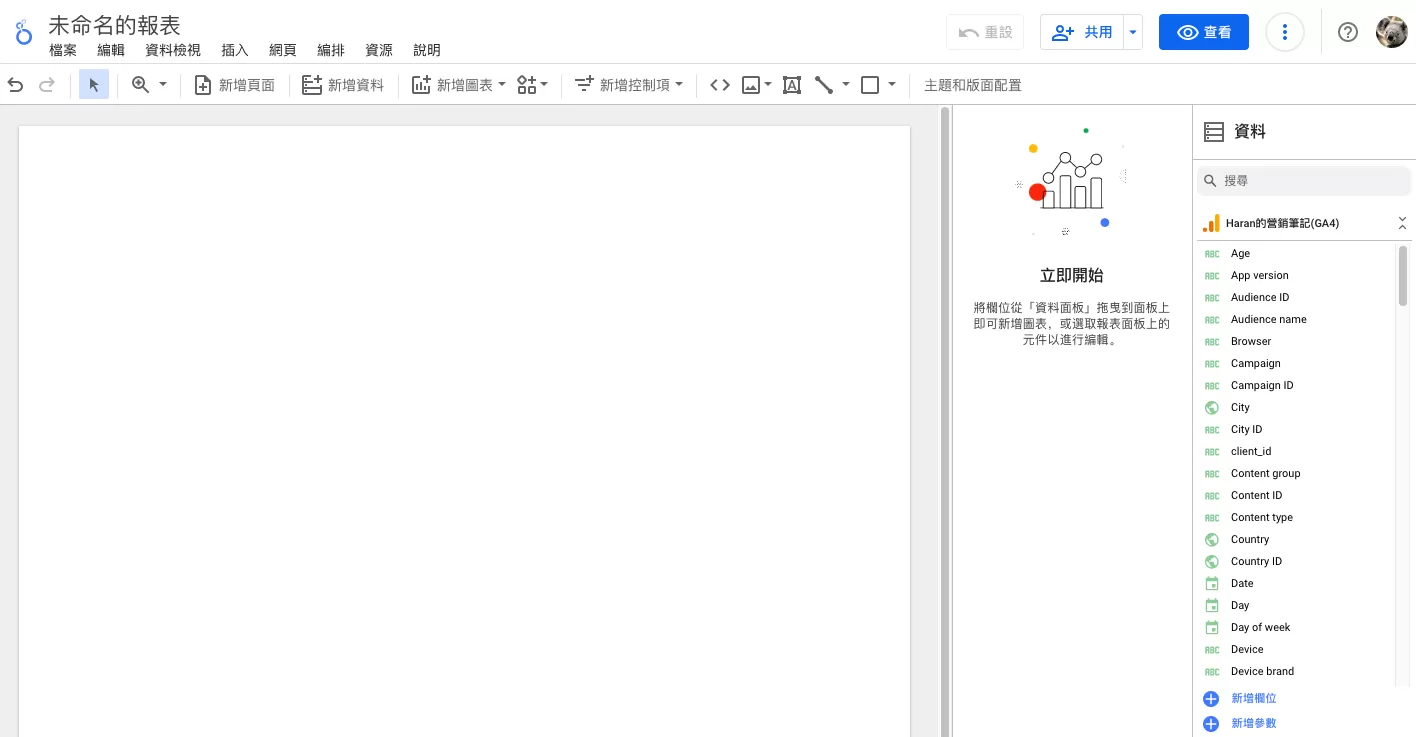Click the 搜尋 field search box
1416x737 pixels.
pyautogui.click(x=1304, y=181)
